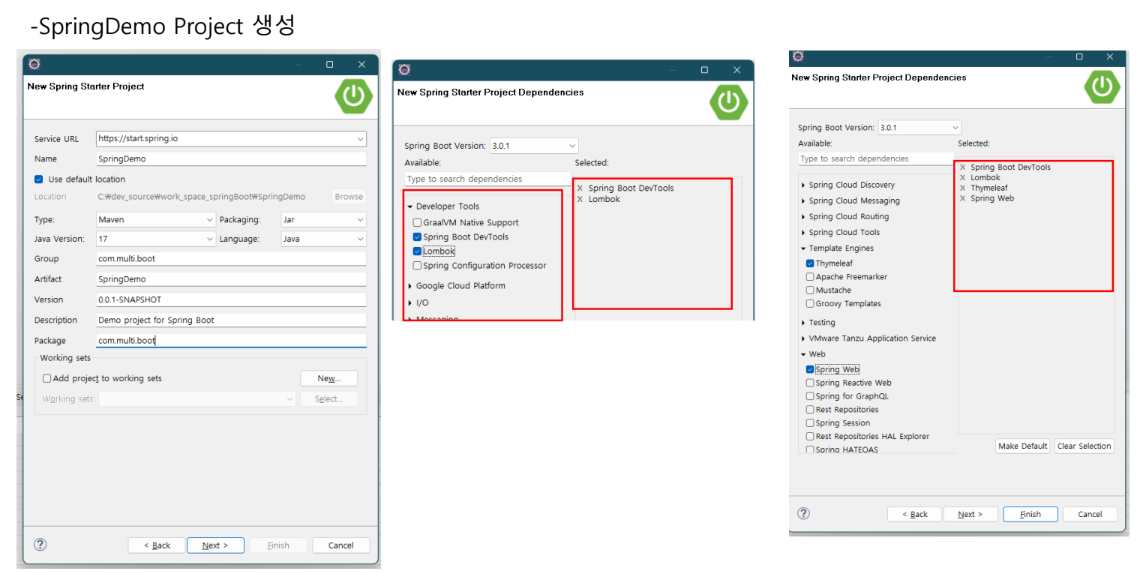The image size is (1138, 573).
Task: Uncheck Spring Boot DevTools in the Available list
Action: point(417,236)
